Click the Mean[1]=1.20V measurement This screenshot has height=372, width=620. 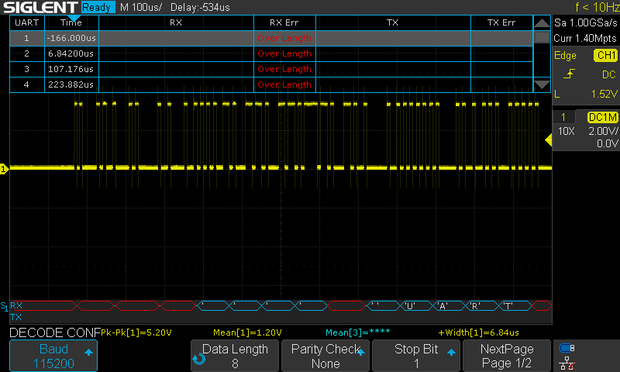tap(248, 333)
